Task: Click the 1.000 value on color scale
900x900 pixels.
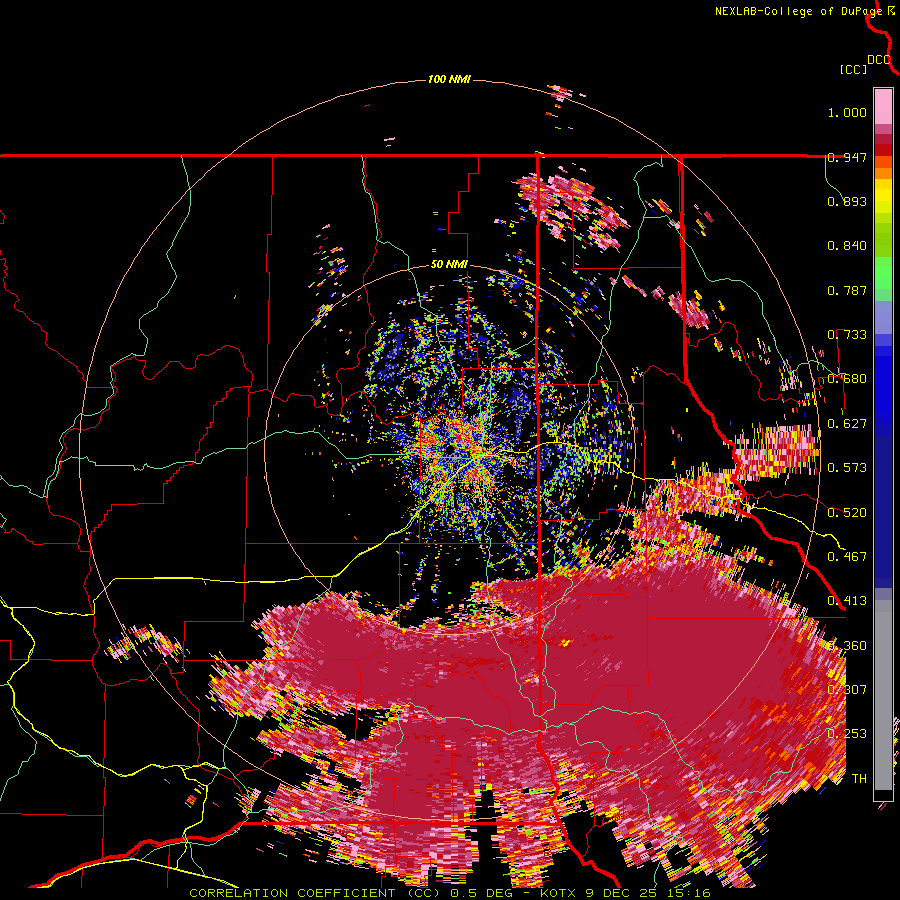Action: tap(847, 112)
